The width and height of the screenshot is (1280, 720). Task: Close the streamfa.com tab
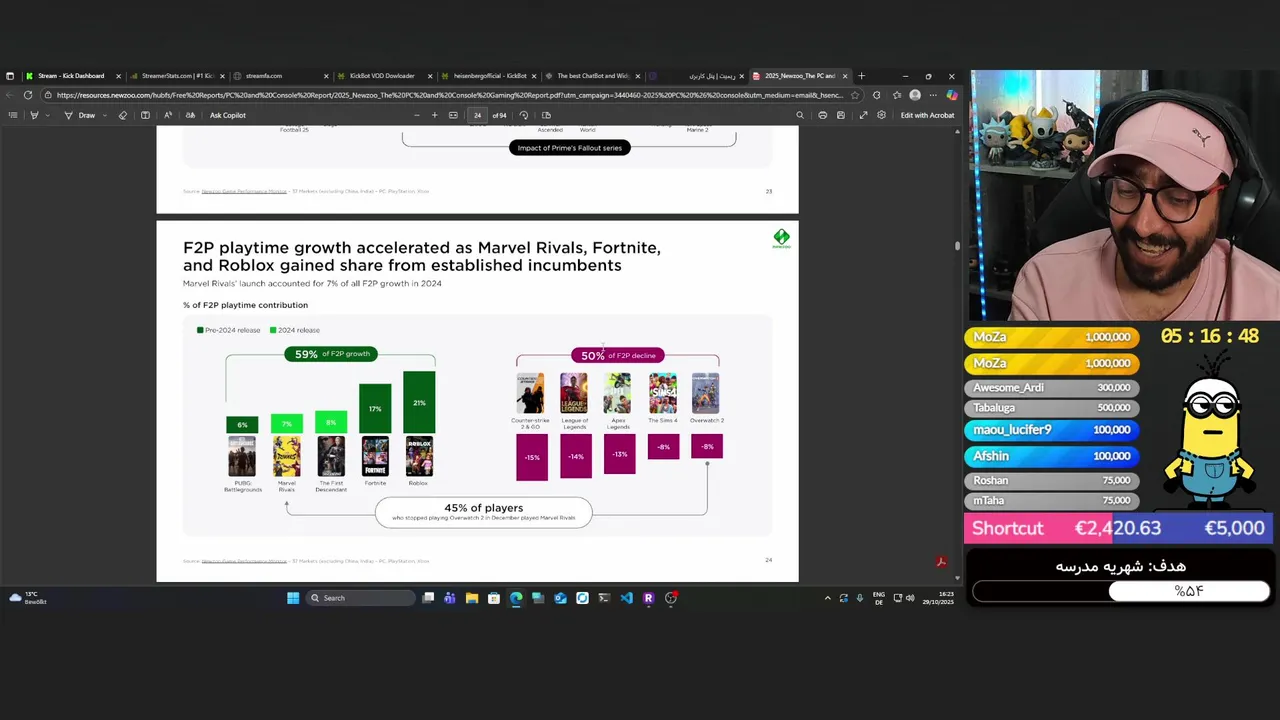pyautogui.click(x=327, y=76)
